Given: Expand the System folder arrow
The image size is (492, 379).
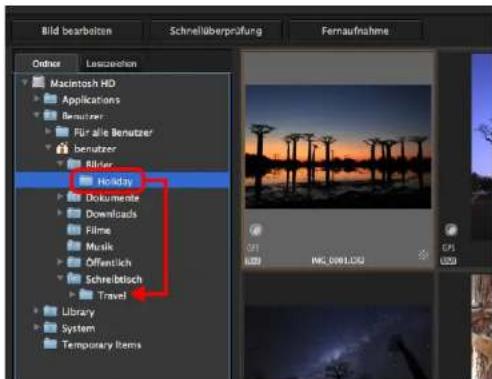Looking at the screenshot, I should pyautogui.click(x=36, y=327).
